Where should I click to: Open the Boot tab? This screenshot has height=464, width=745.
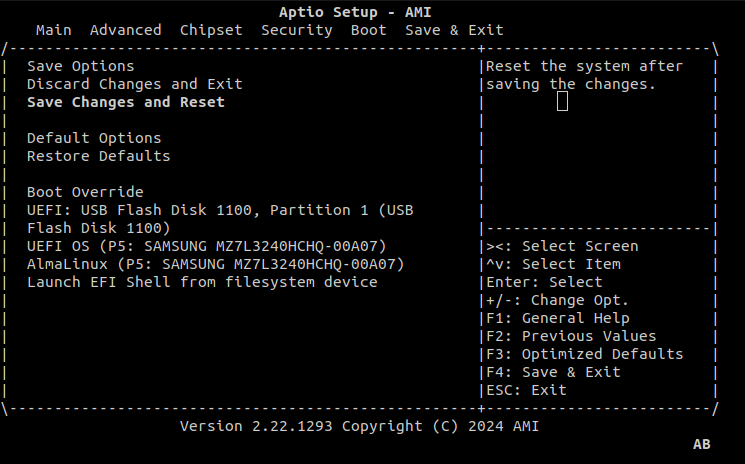[368, 30]
